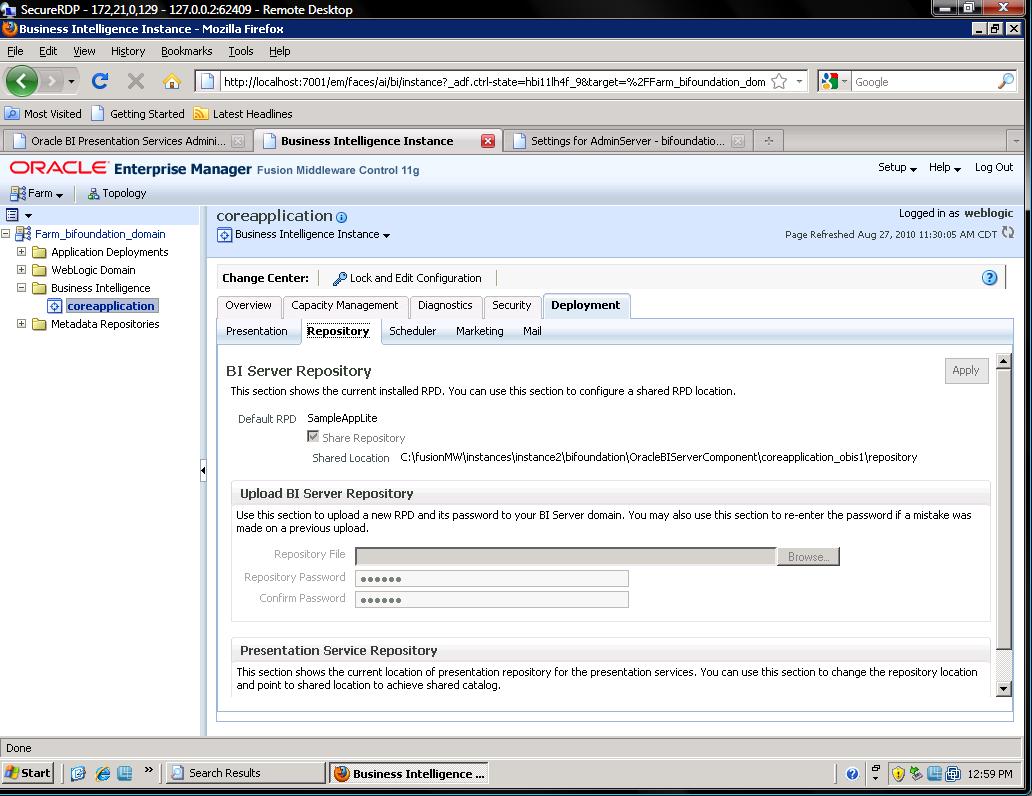This screenshot has height=796, width=1032.
Task: Open a new tab with the plus icon
Action: [x=768, y=140]
